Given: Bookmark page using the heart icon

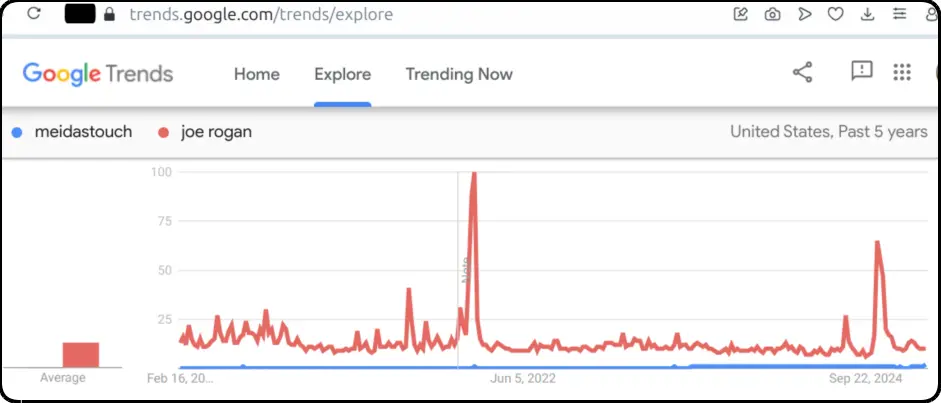Looking at the screenshot, I should coord(835,14).
